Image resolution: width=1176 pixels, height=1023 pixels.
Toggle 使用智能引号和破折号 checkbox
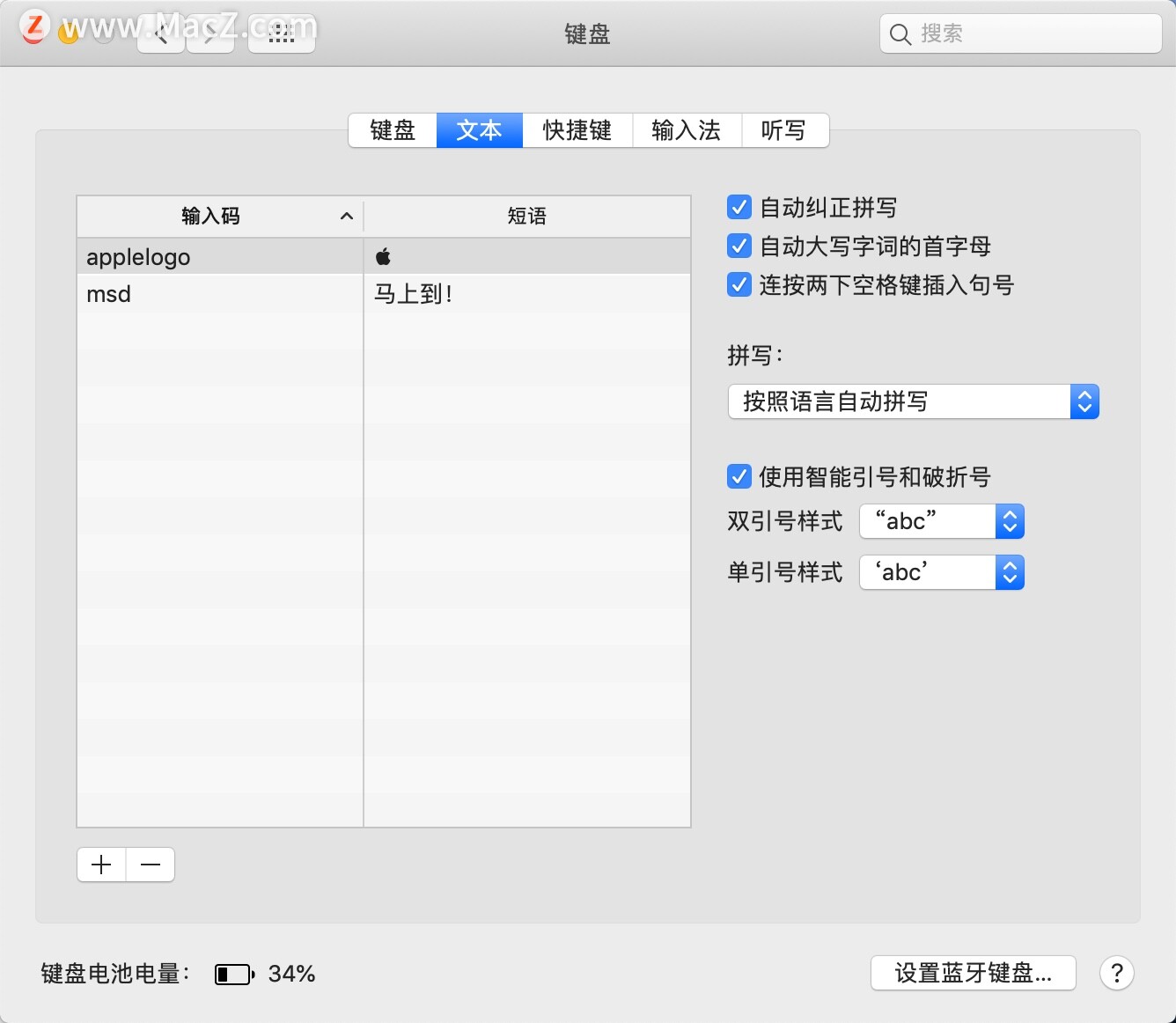click(x=739, y=476)
